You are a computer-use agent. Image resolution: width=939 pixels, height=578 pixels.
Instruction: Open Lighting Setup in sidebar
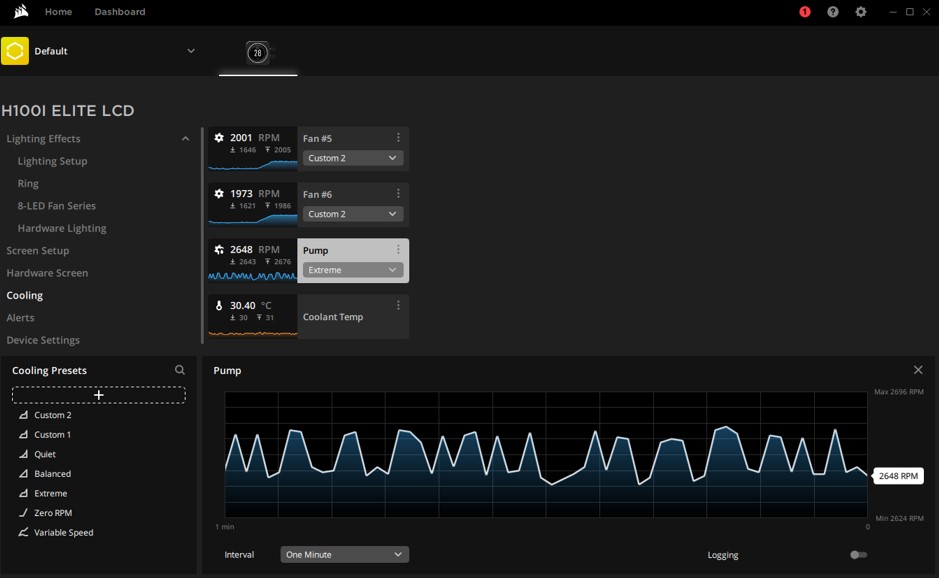[52, 161]
